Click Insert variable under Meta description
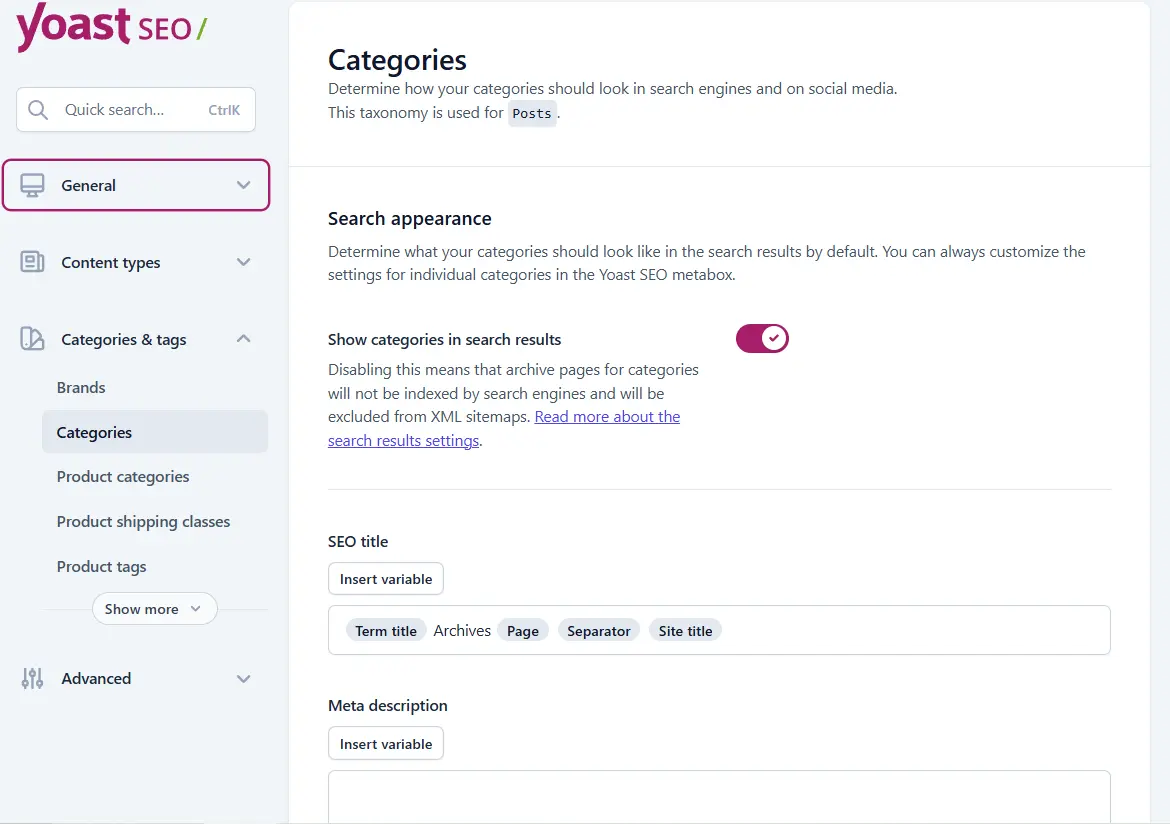This screenshot has width=1170, height=824. coord(386,743)
